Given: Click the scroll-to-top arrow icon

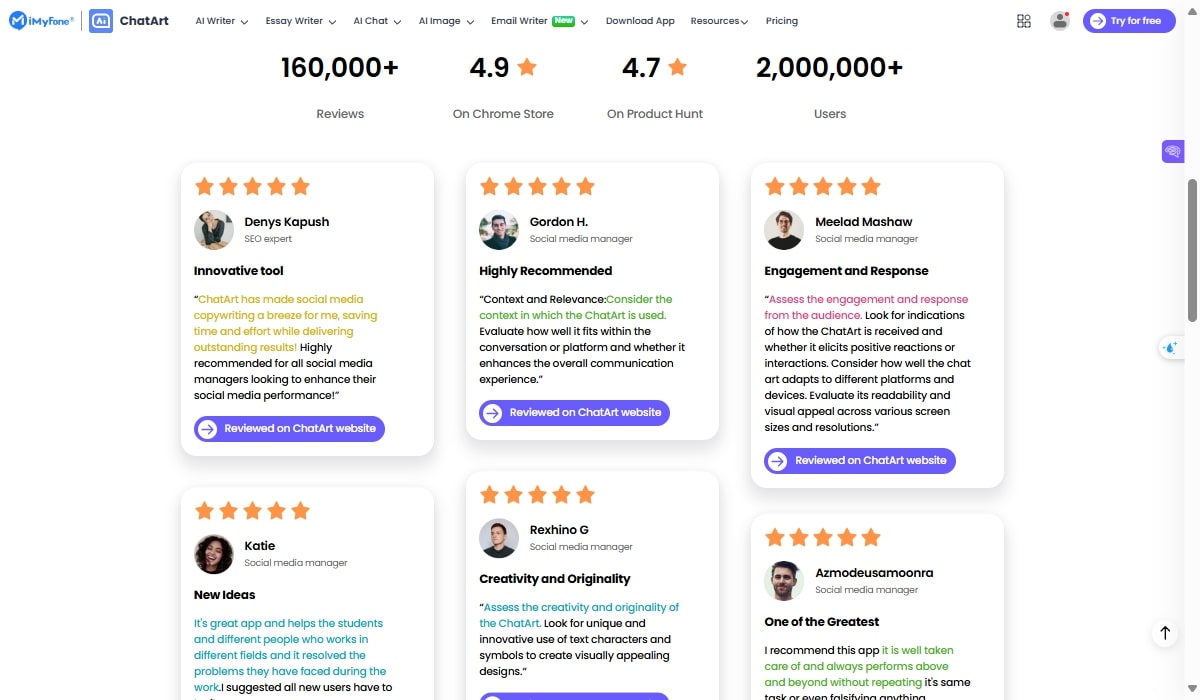Looking at the screenshot, I should point(1165,632).
